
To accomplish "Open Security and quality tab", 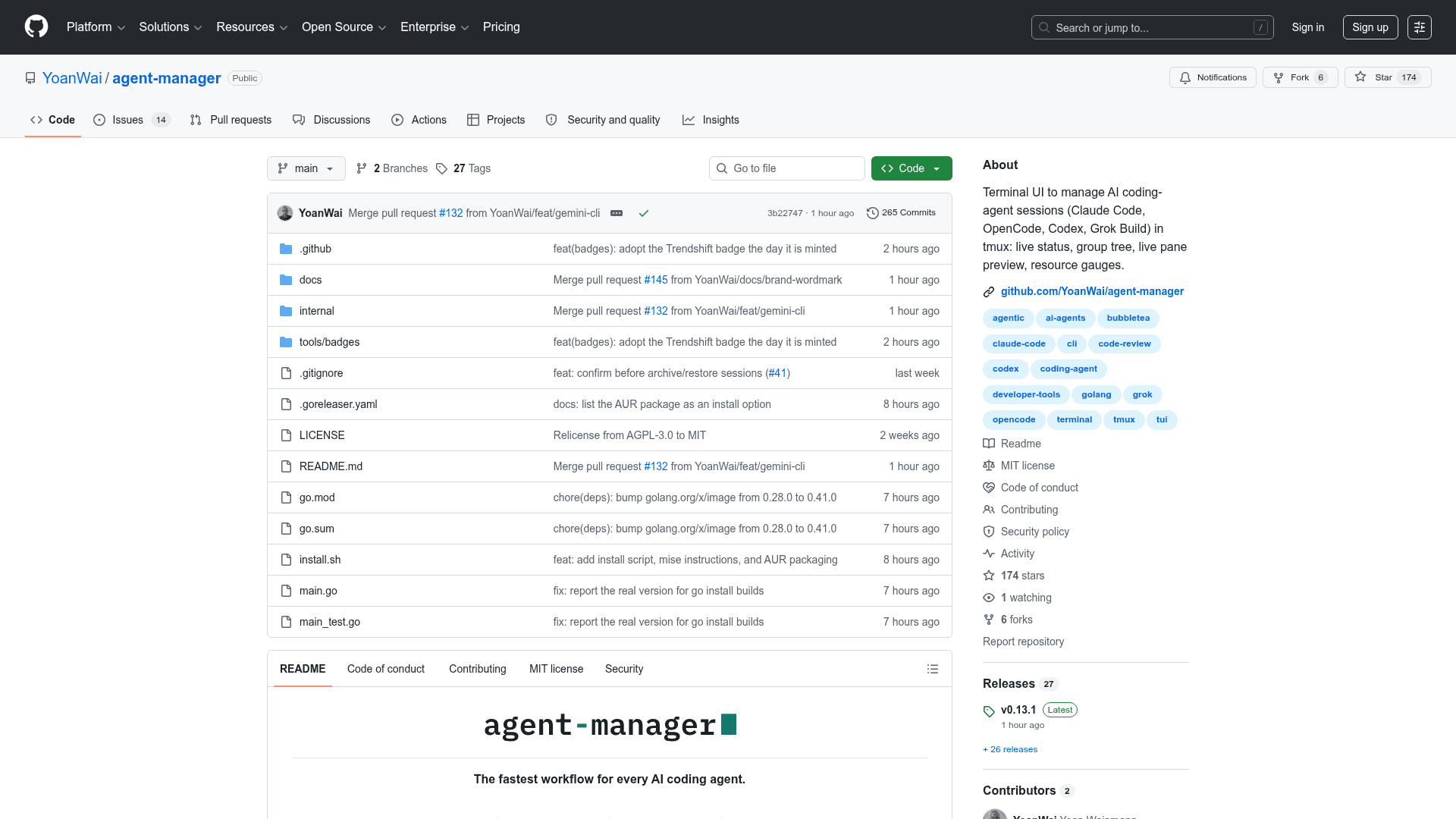I will (x=603, y=120).
